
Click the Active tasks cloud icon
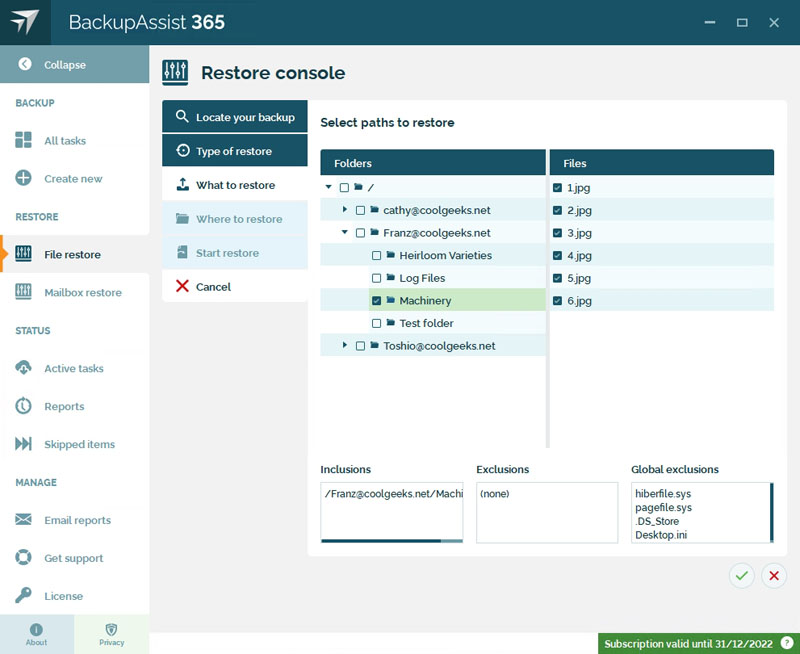pyautogui.click(x=23, y=368)
